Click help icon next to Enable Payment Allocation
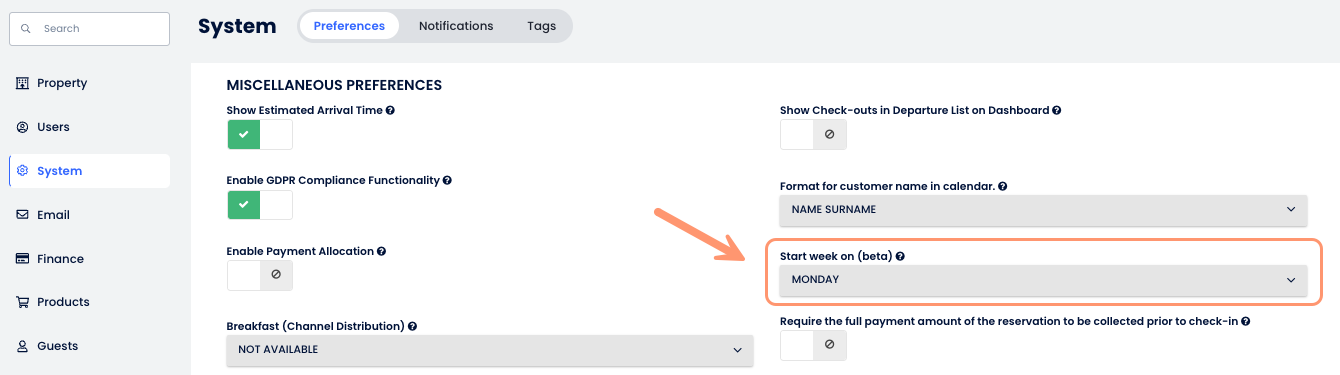The height and width of the screenshot is (375, 1340). (x=381, y=251)
